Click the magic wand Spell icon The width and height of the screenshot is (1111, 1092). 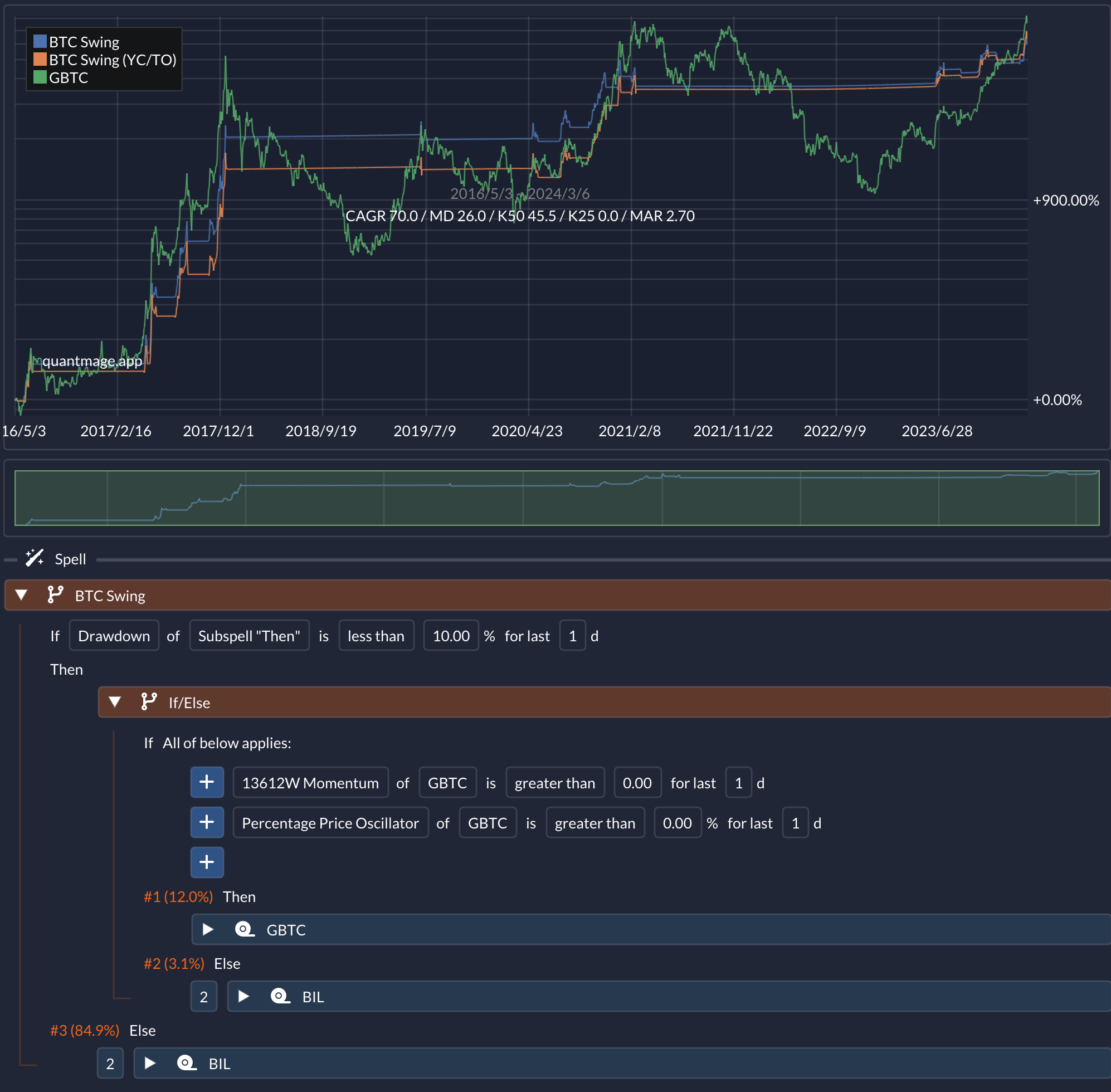click(x=35, y=558)
